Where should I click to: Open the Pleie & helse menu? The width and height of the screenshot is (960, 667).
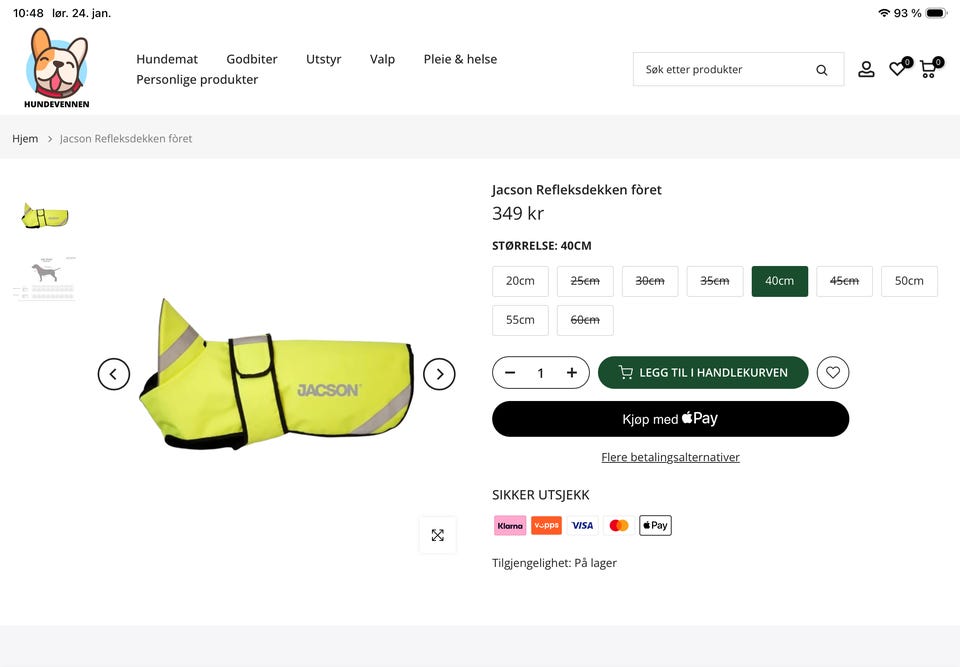click(460, 59)
